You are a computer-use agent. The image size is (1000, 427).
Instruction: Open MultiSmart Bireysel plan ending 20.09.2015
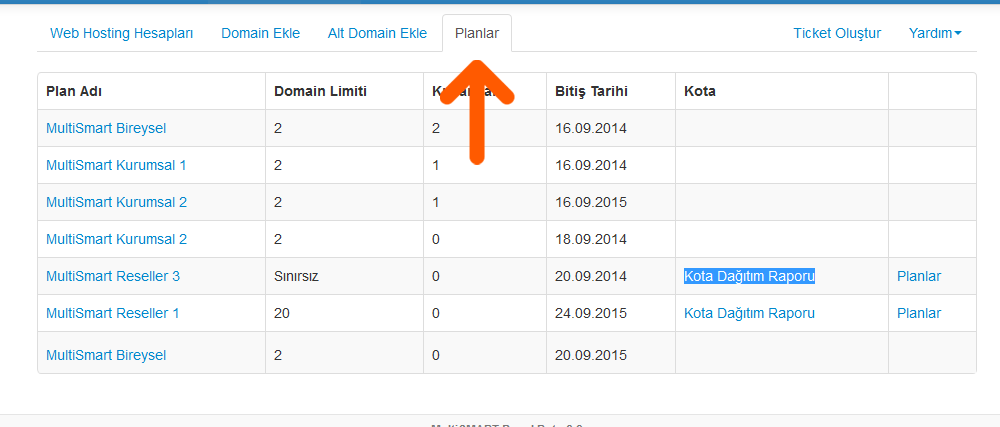(x=106, y=355)
